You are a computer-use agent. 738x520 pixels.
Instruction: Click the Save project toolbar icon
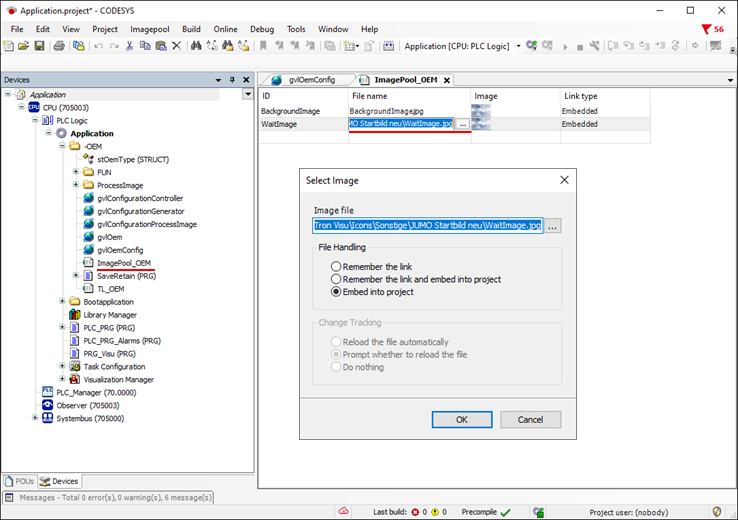(x=39, y=46)
